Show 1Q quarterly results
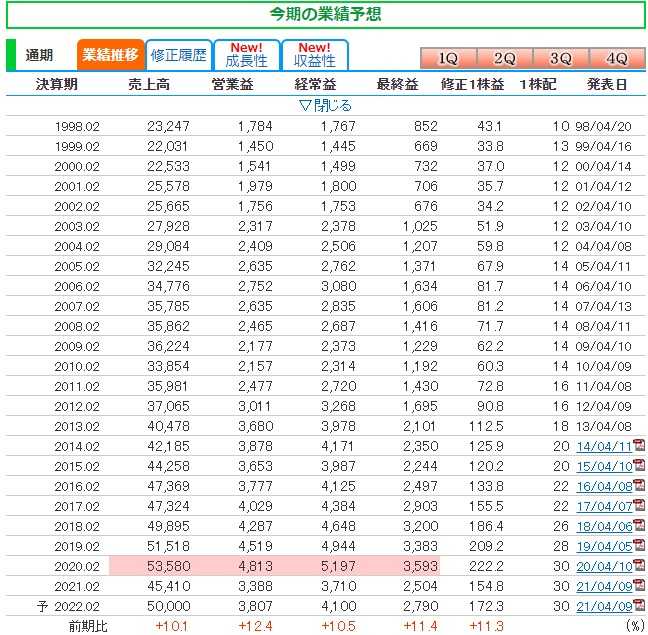 click(448, 58)
